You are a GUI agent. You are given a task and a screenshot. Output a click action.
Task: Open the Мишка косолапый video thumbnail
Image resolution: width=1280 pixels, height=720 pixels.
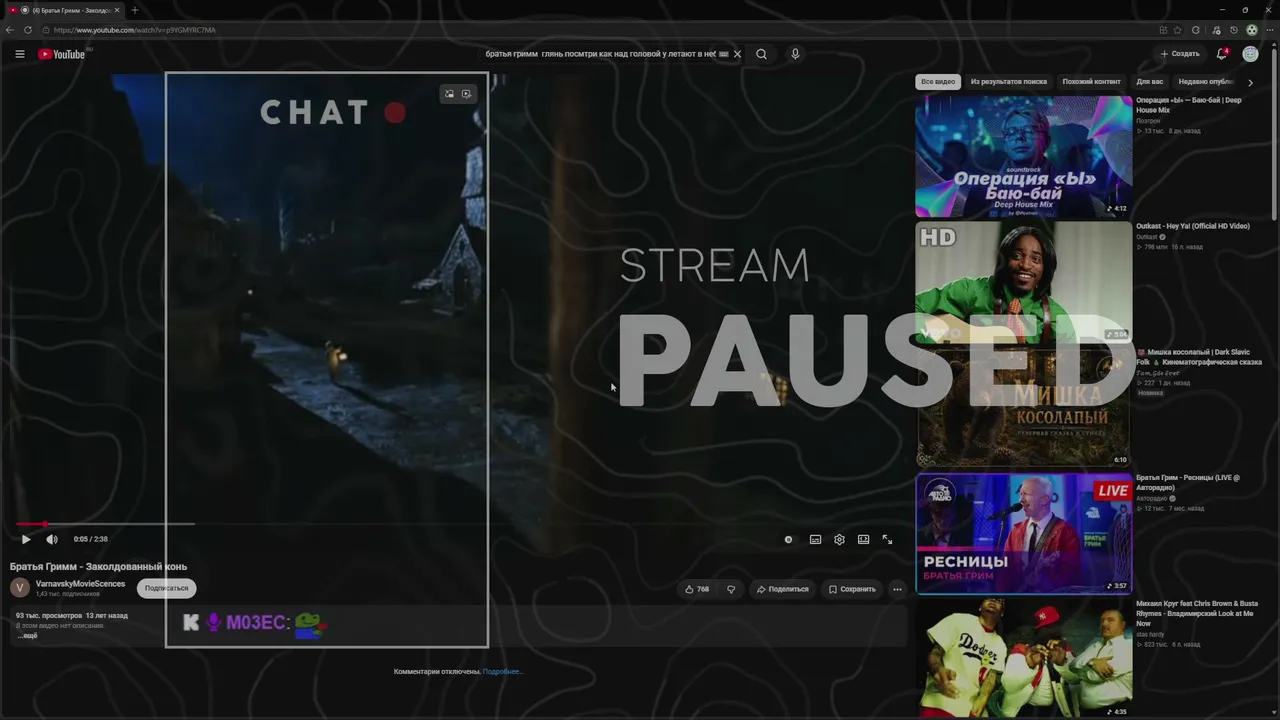tap(1024, 408)
